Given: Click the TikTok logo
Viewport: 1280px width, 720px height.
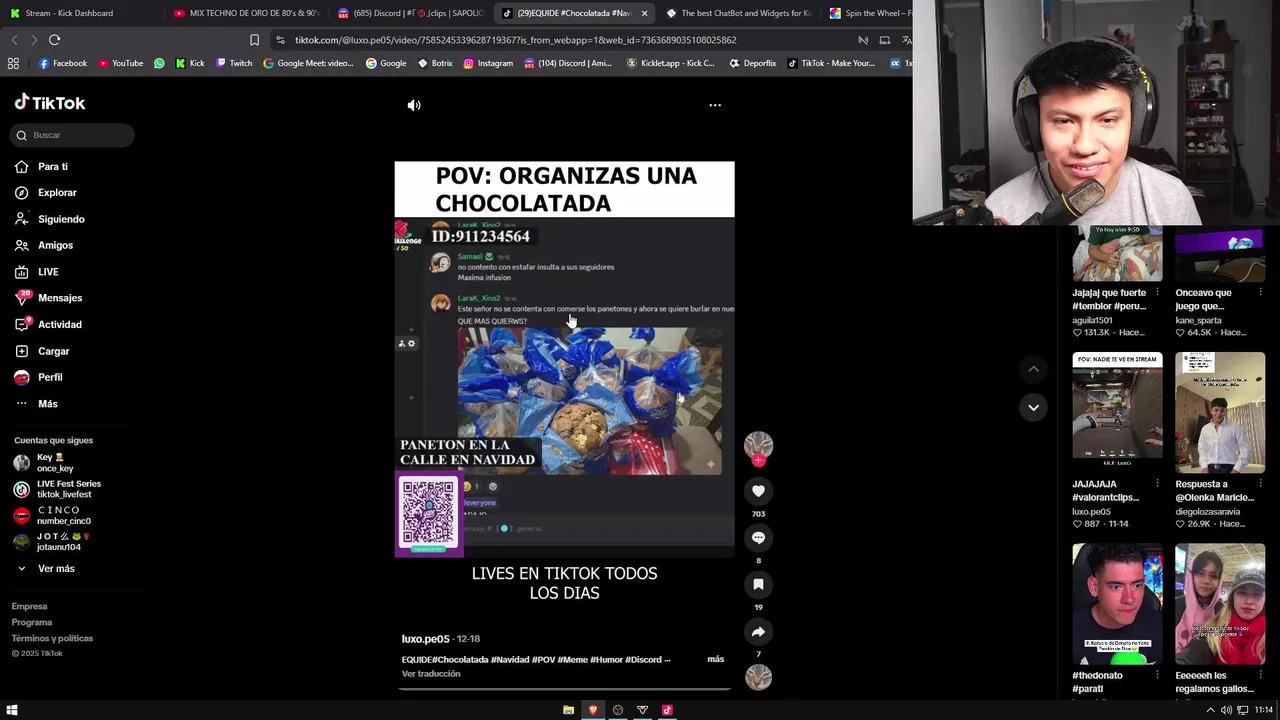Looking at the screenshot, I should click(50, 102).
